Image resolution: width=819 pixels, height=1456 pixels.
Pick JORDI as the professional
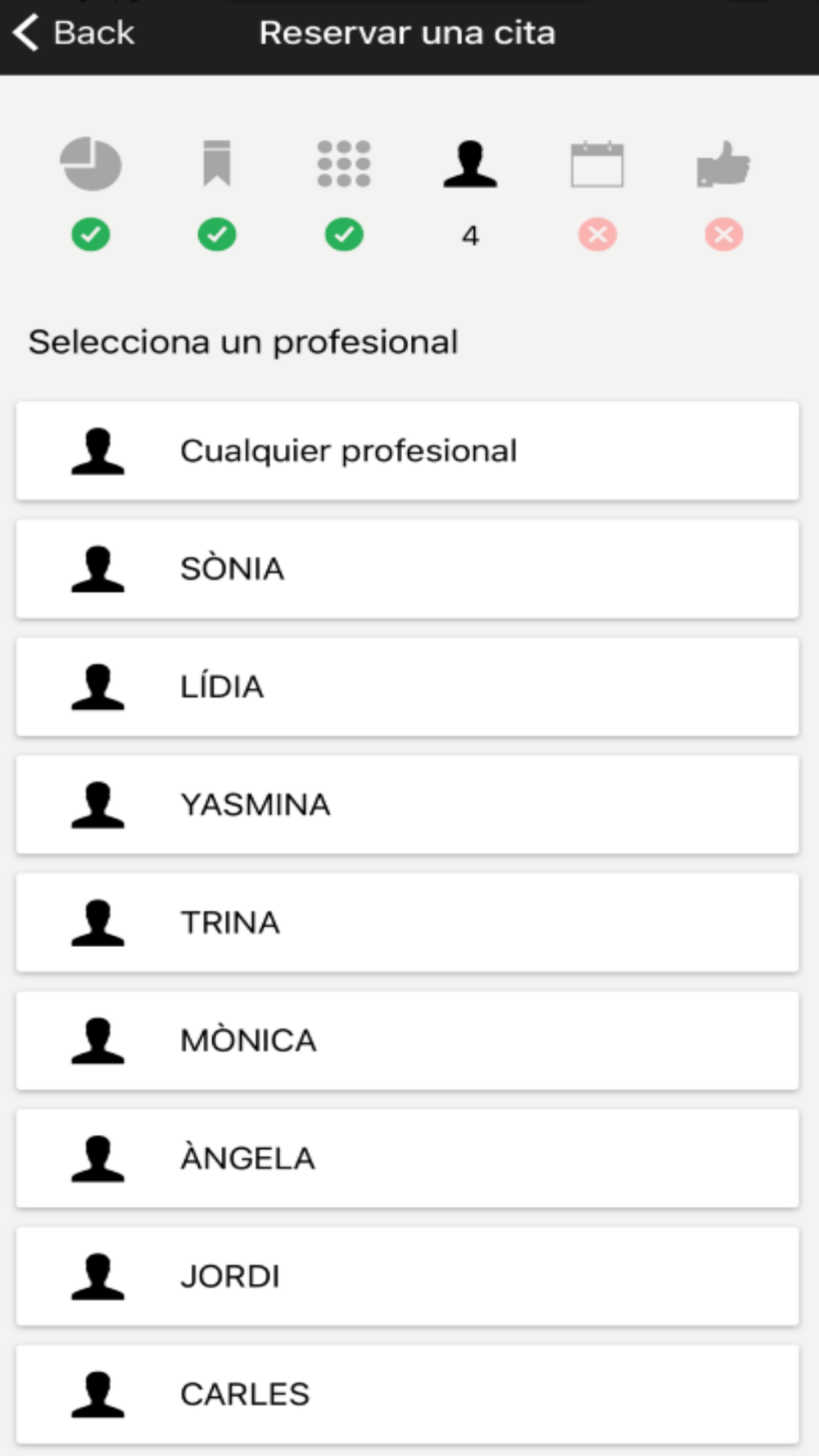407,1276
